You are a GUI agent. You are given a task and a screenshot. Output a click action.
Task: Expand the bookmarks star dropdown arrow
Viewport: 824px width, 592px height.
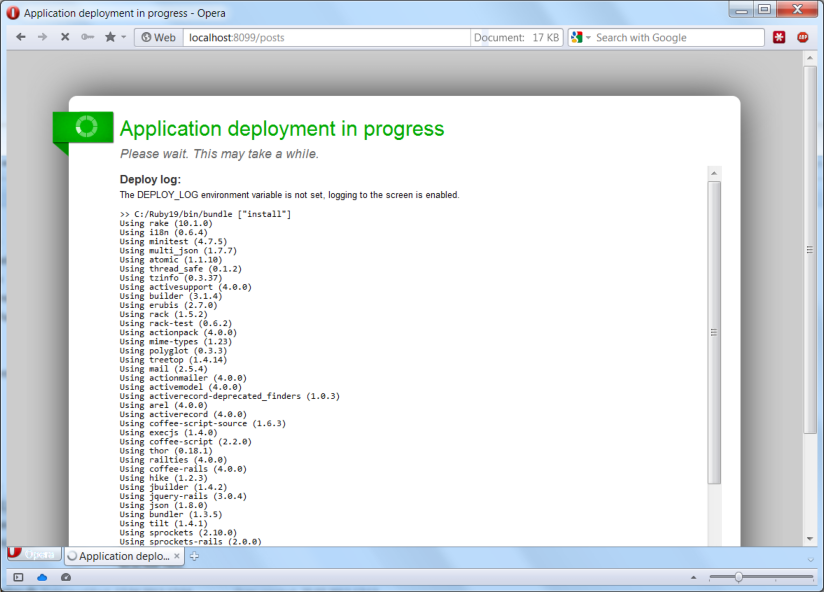click(124, 37)
